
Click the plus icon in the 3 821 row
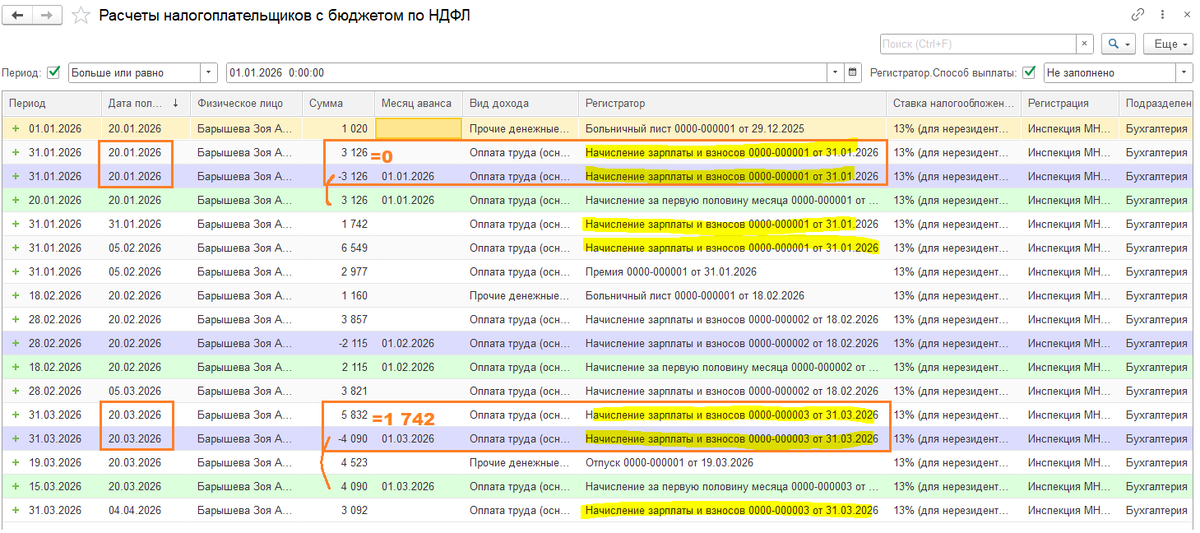click(15, 391)
